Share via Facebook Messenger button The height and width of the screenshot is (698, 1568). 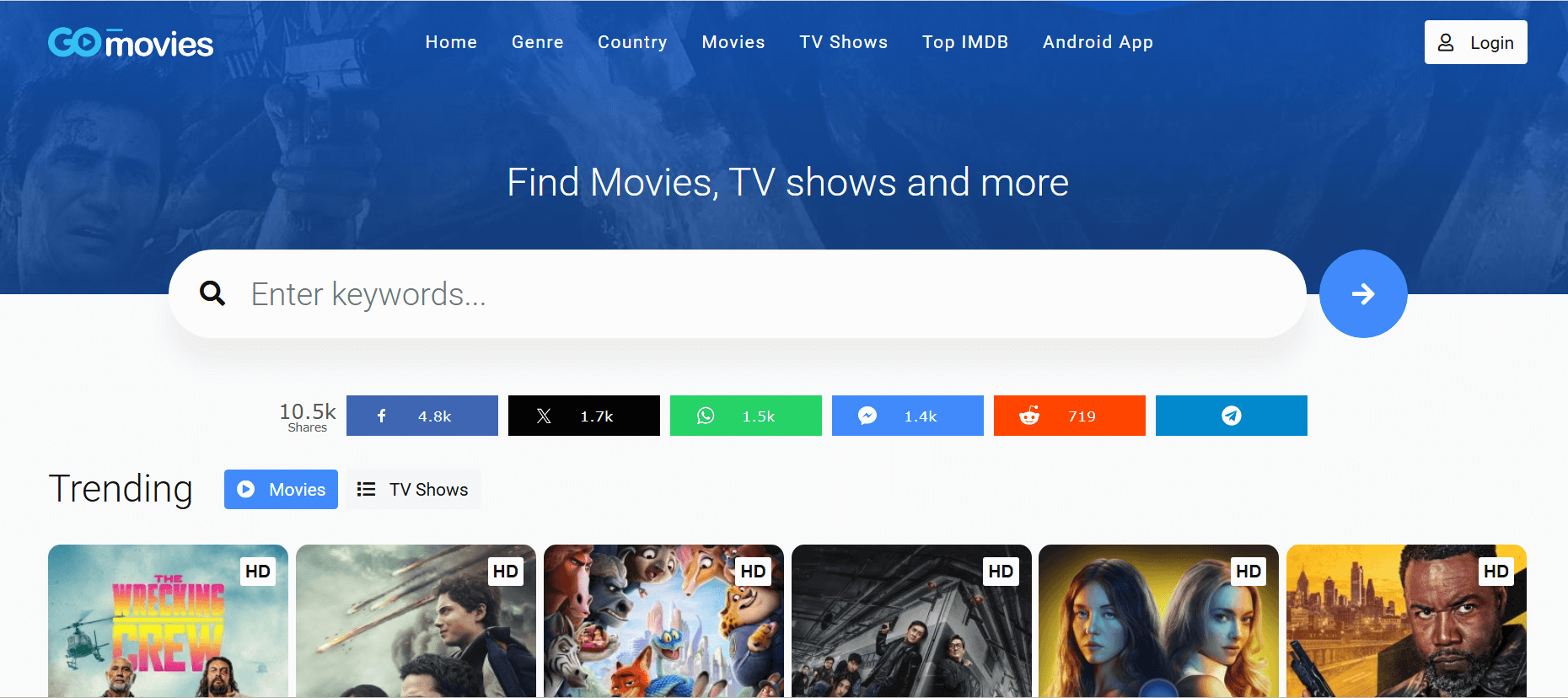[x=907, y=416]
